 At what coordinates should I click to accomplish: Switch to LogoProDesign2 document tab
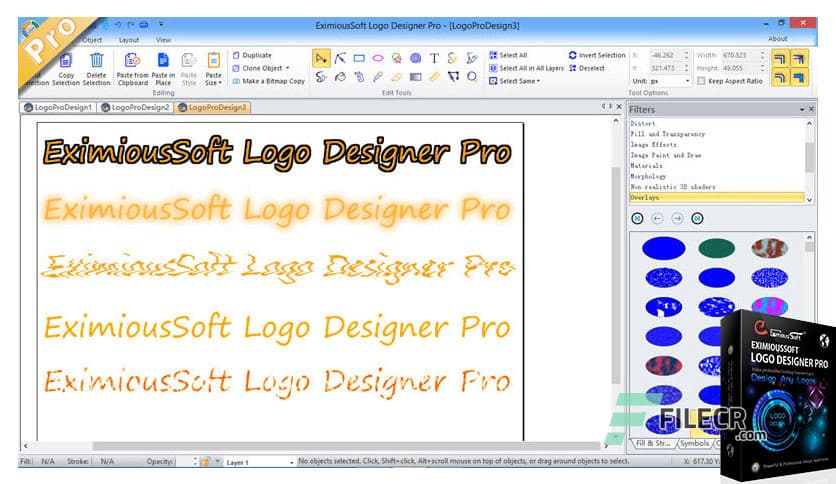click(x=135, y=108)
